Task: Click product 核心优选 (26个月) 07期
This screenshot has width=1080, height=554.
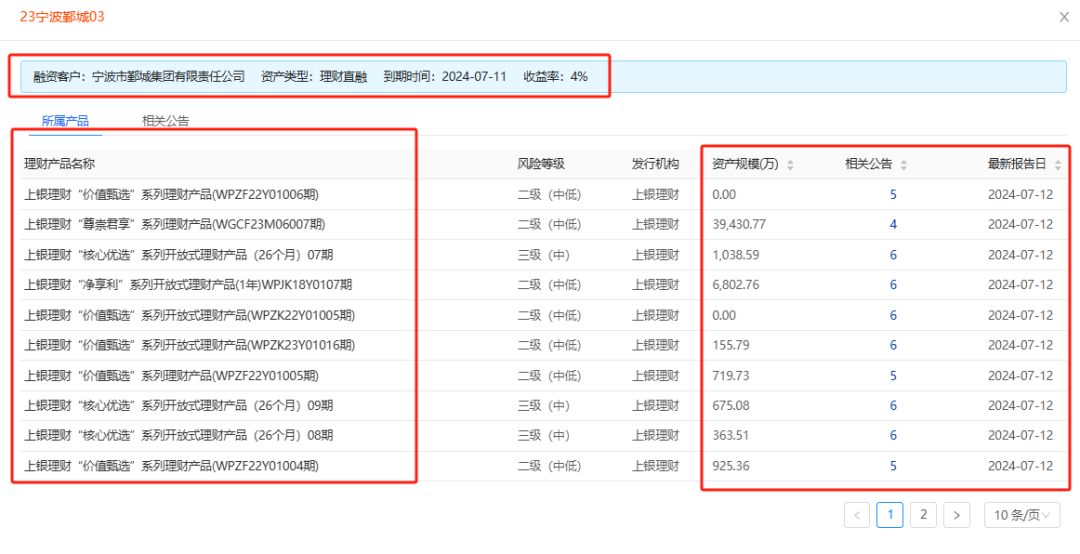Action: [x=179, y=255]
